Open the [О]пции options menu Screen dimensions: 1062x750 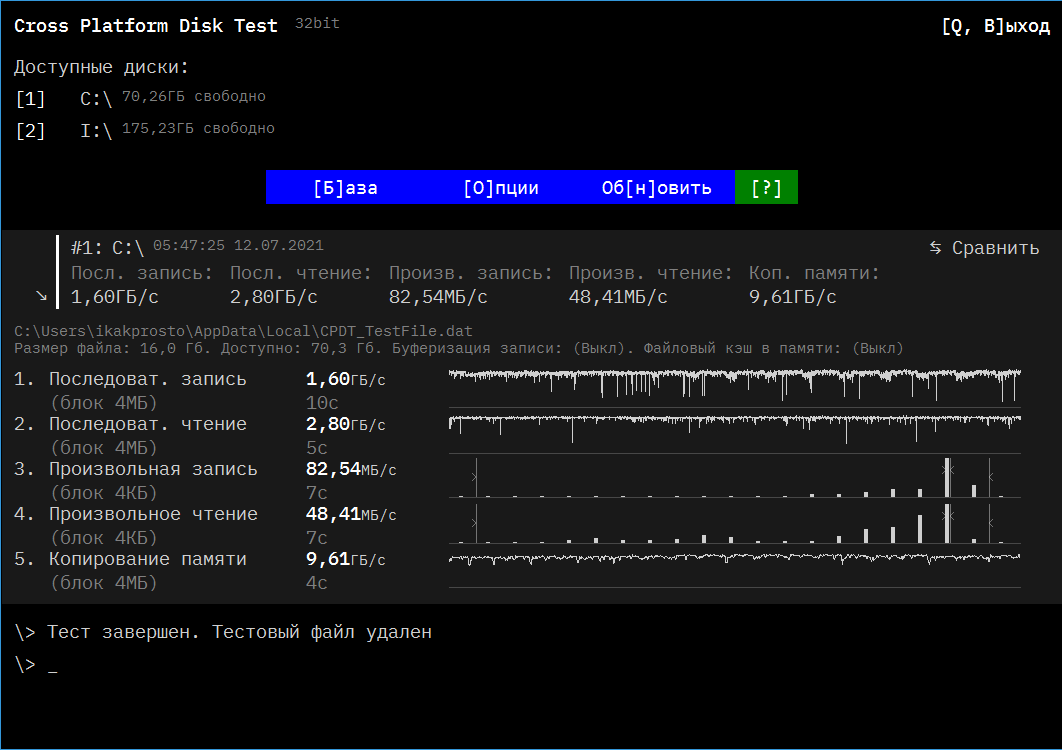(501, 188)
